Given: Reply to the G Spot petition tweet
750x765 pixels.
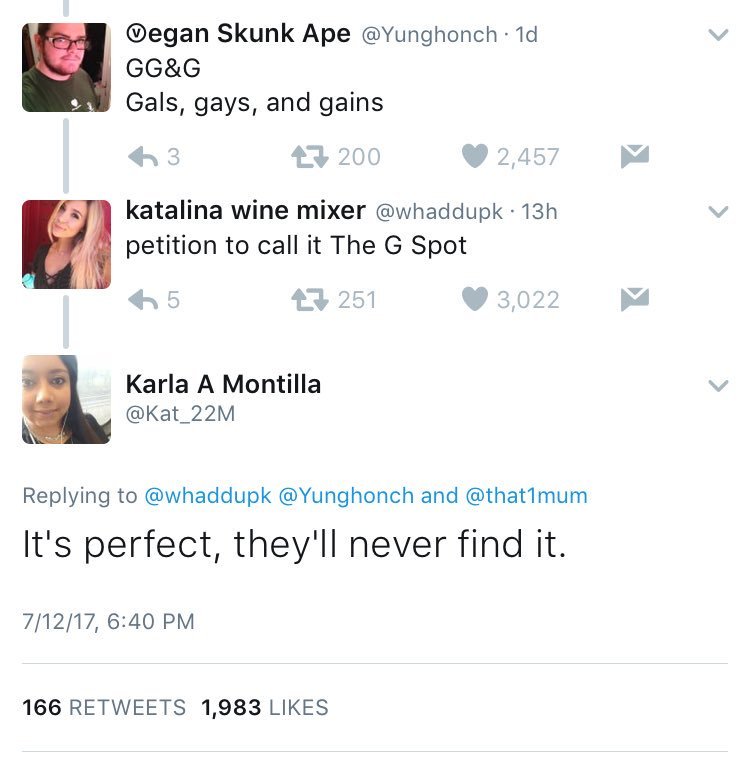Looking at the screenshot, I should [144, 299].
